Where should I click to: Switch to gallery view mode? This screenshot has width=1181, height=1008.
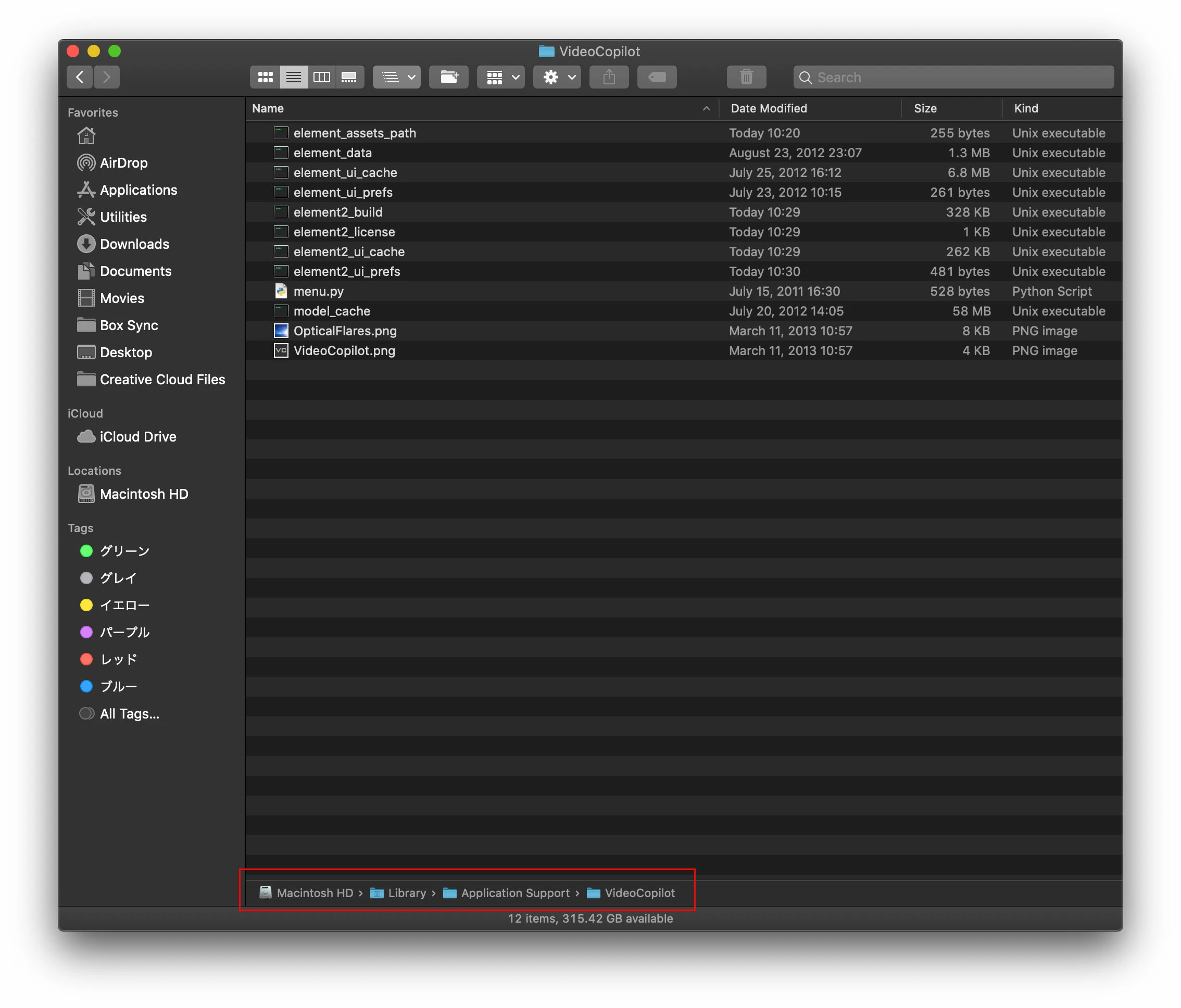pyautogui.click(x=349, y=77)
